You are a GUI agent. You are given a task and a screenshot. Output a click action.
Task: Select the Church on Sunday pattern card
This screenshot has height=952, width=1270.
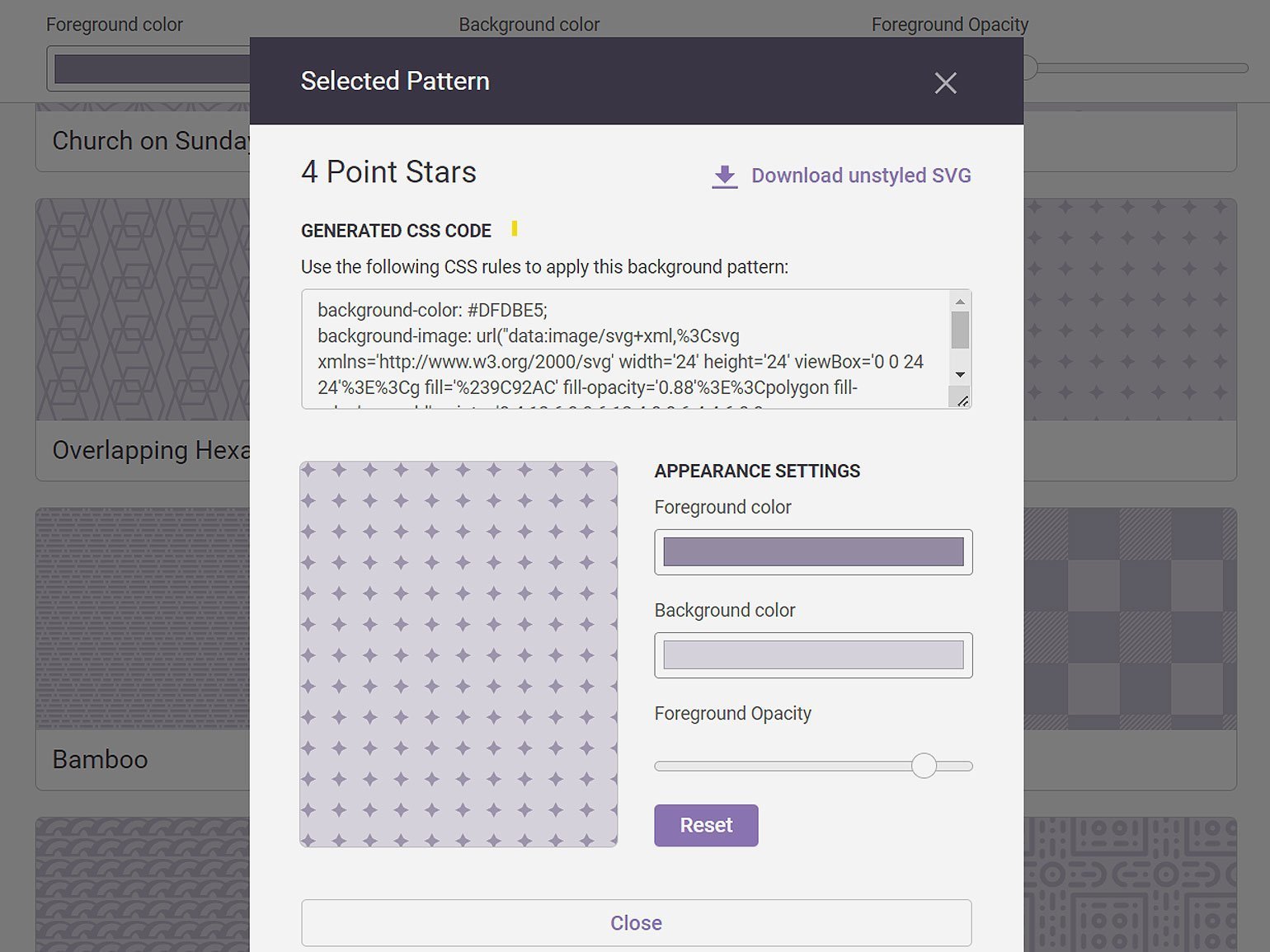[x=142, y=141]
